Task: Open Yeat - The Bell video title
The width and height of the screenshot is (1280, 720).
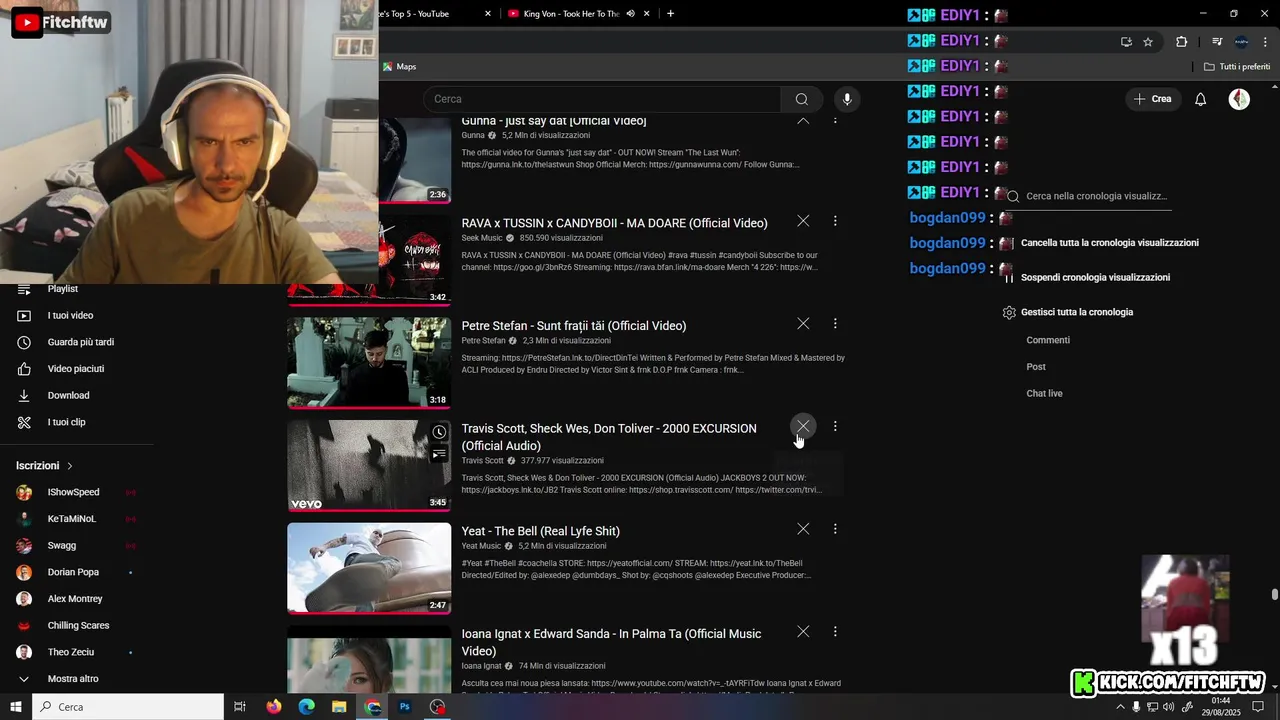Action: (x=540, y=531)
